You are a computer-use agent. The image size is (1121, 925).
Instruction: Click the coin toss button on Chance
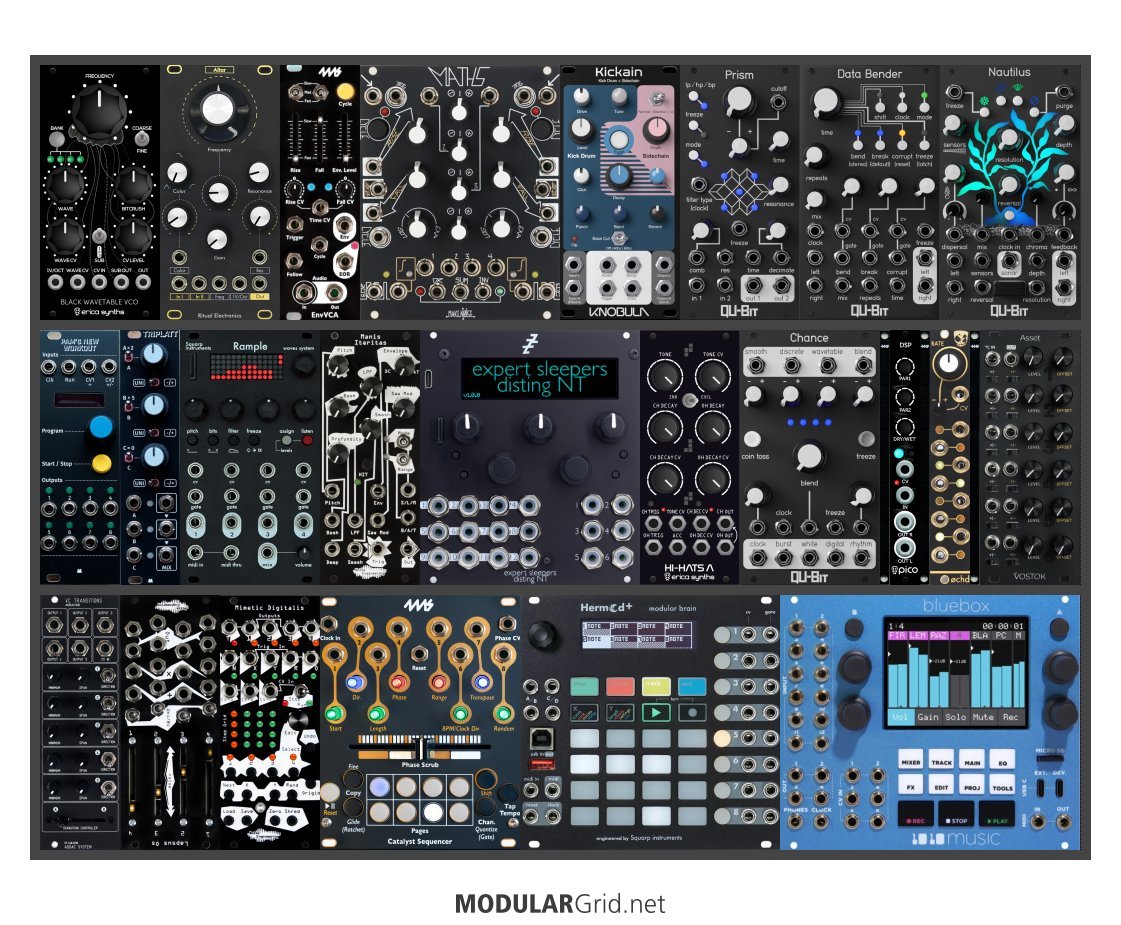[x=753, y=438]
